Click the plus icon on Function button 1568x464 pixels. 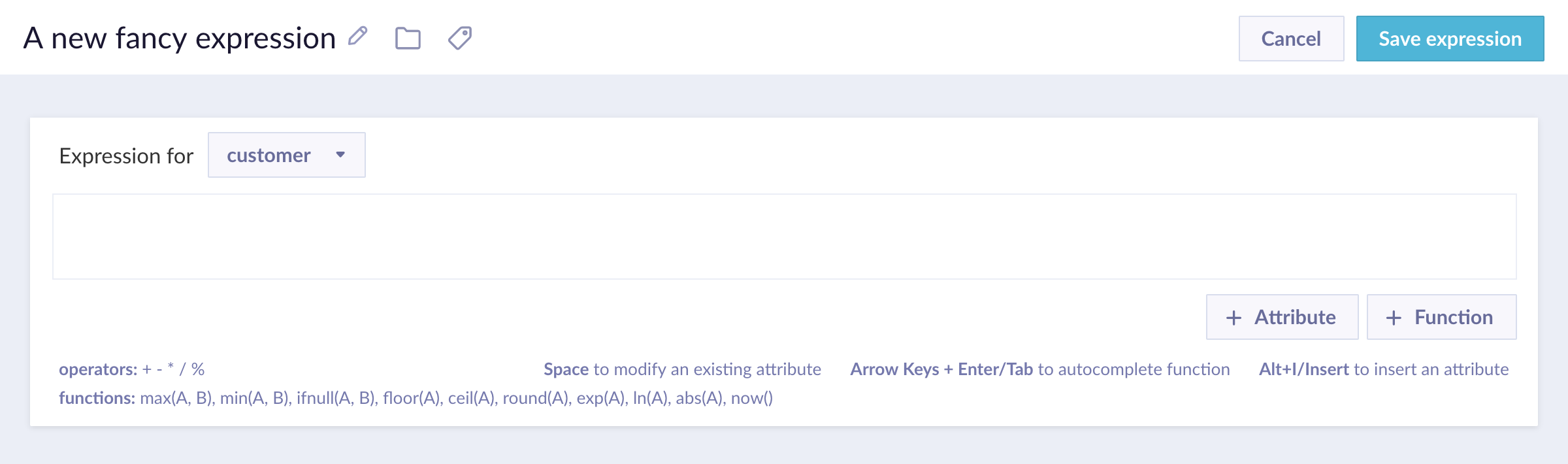point(1394,318)
